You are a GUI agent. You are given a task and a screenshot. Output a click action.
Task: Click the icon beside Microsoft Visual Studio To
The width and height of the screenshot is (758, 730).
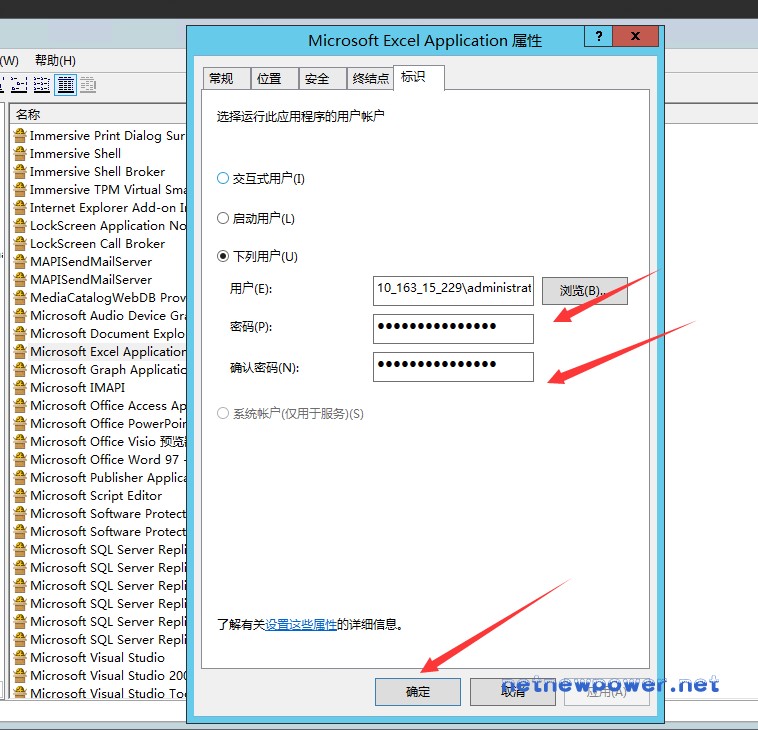20,693
